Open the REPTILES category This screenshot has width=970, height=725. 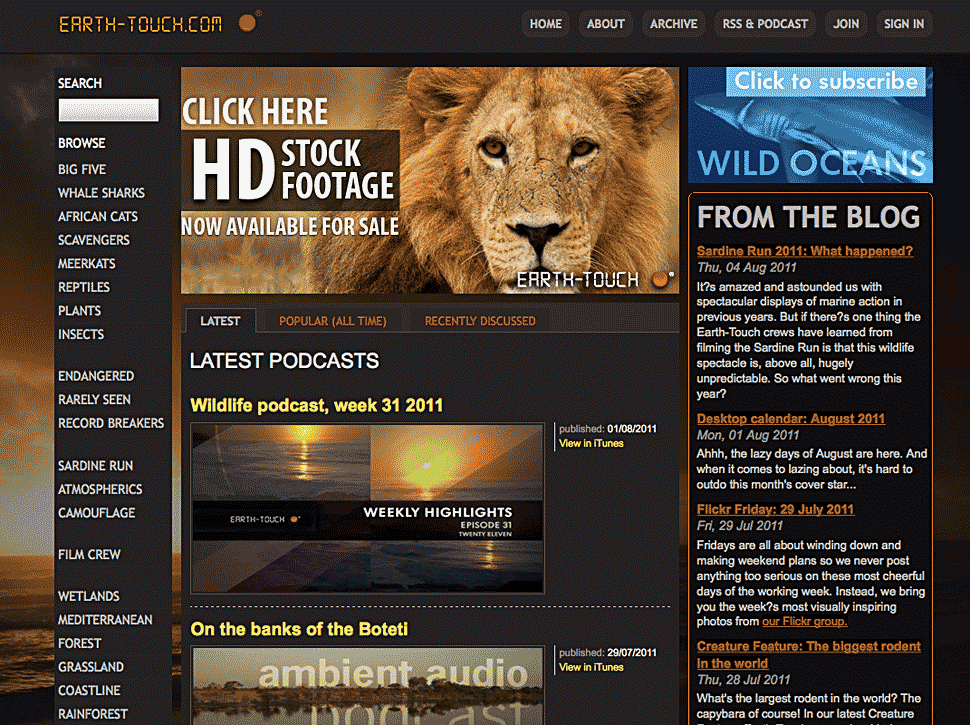click(x=84, y=287)
